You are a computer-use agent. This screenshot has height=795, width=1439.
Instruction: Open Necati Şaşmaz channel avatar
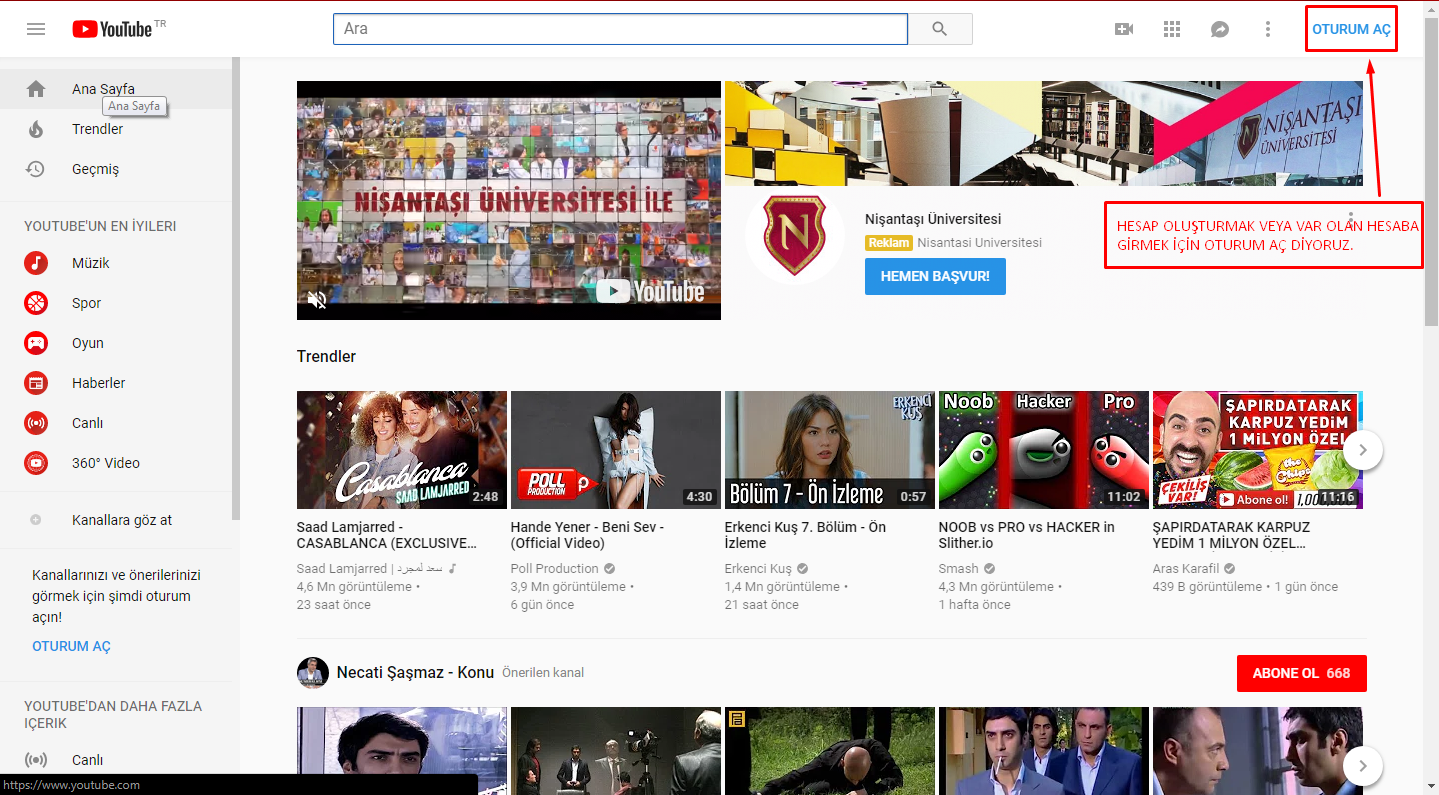point(313,673)
